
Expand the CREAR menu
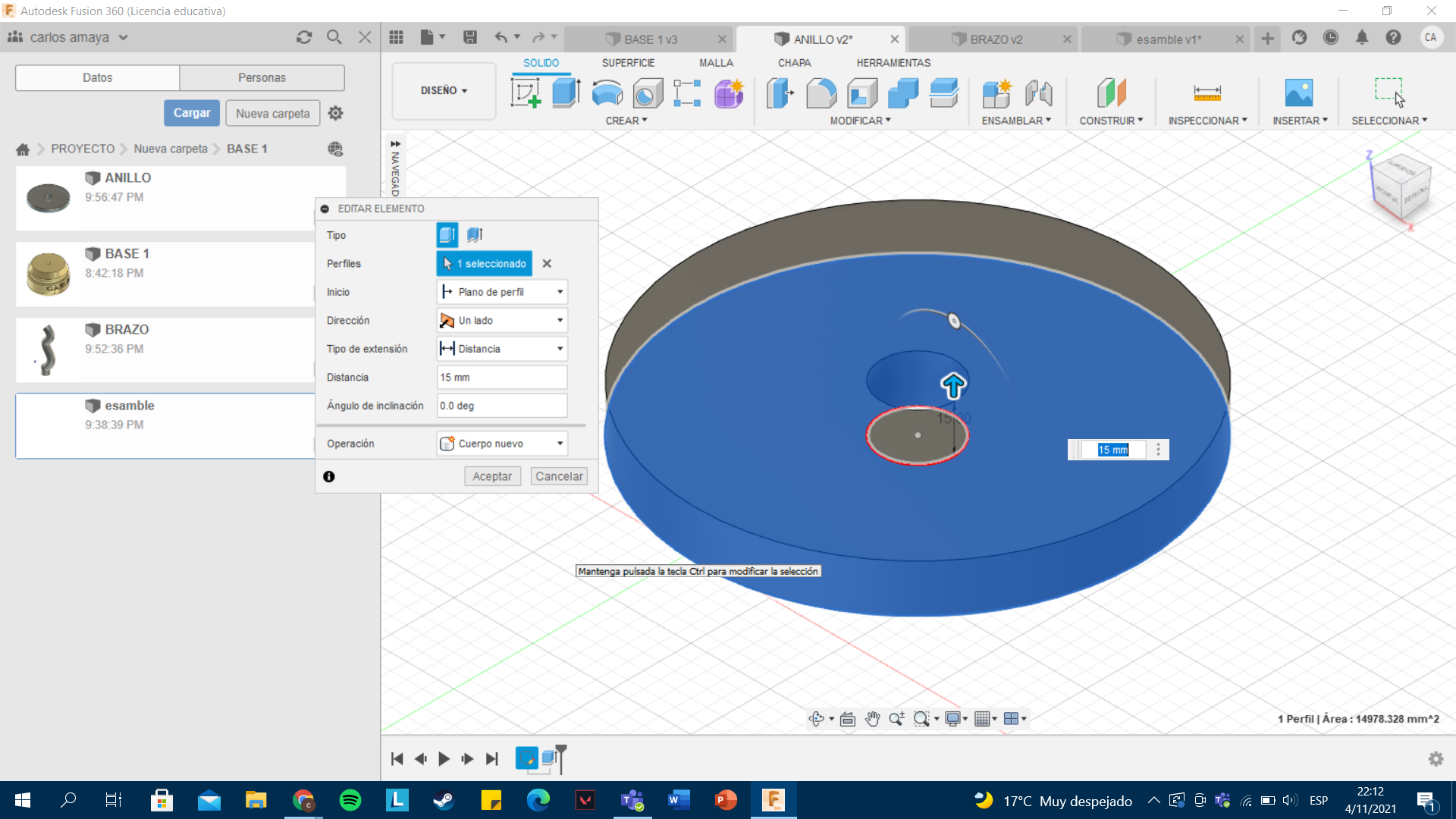tap(626, 121)
